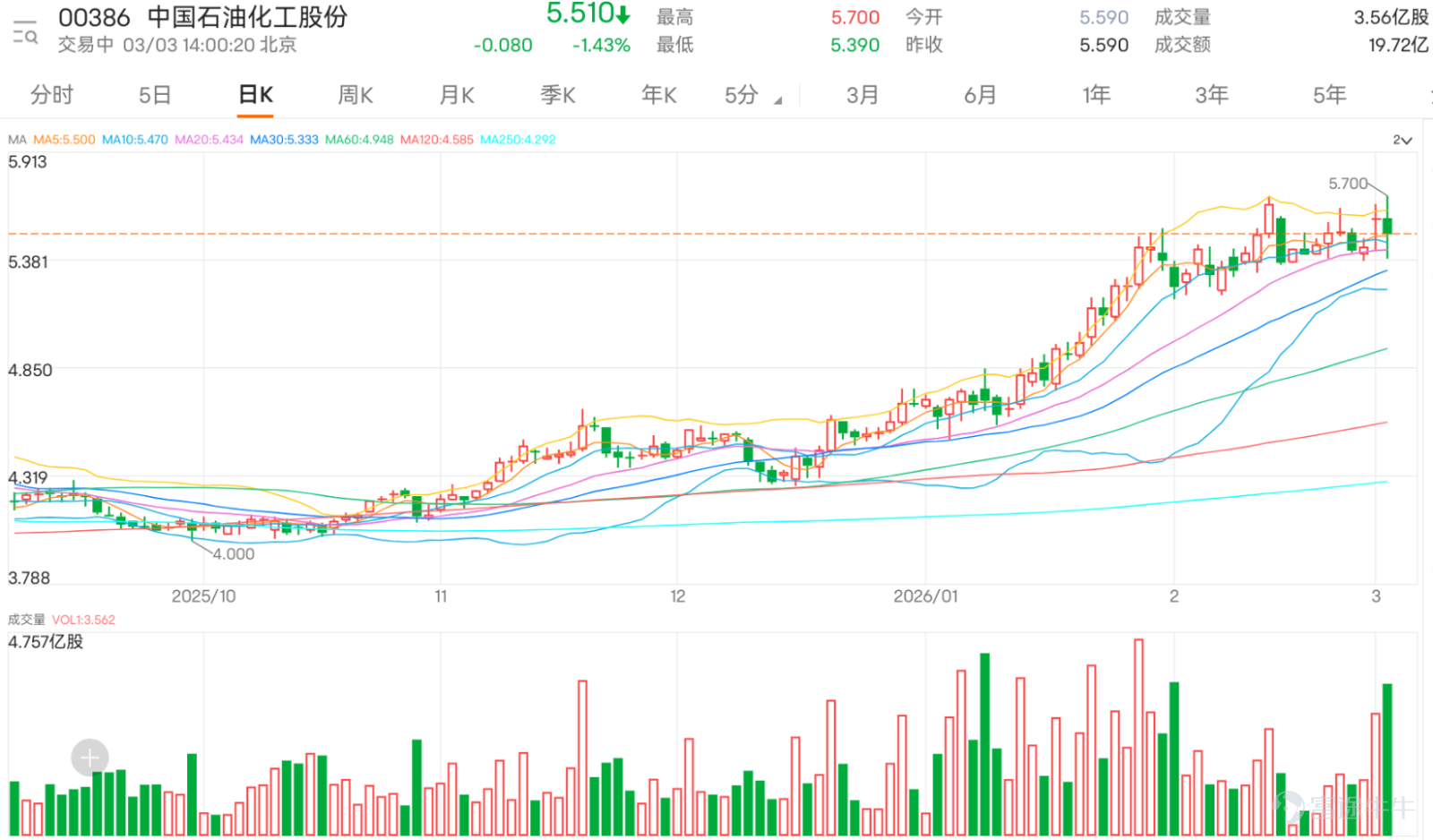Expand the 5分 interval dropdown arrow

tap(777, 99)
